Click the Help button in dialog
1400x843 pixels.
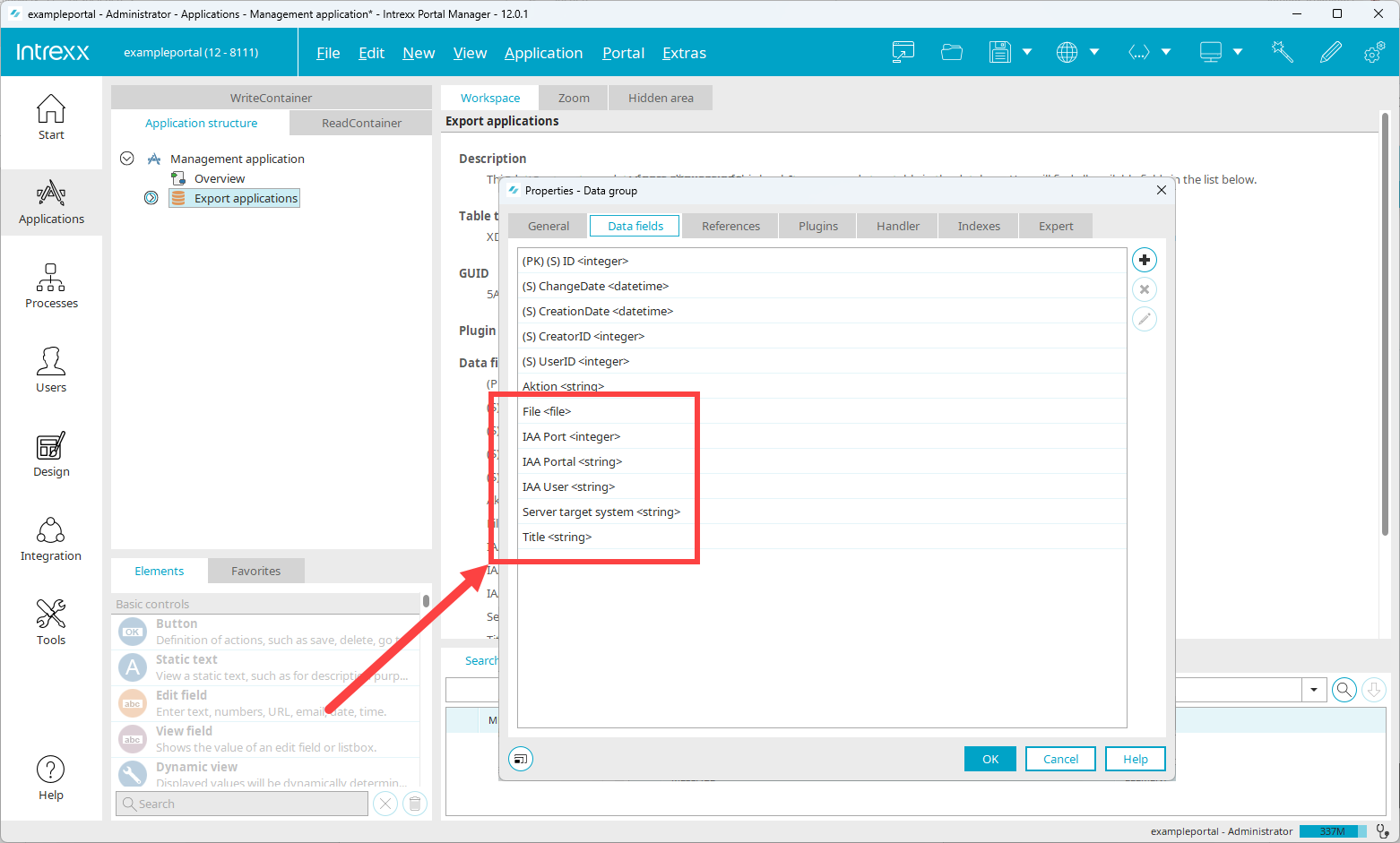[1136, 759]
